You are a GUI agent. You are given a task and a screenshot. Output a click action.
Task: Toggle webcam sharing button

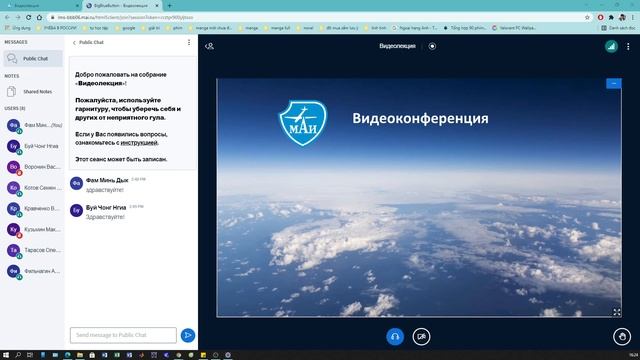tap(421, 337)
